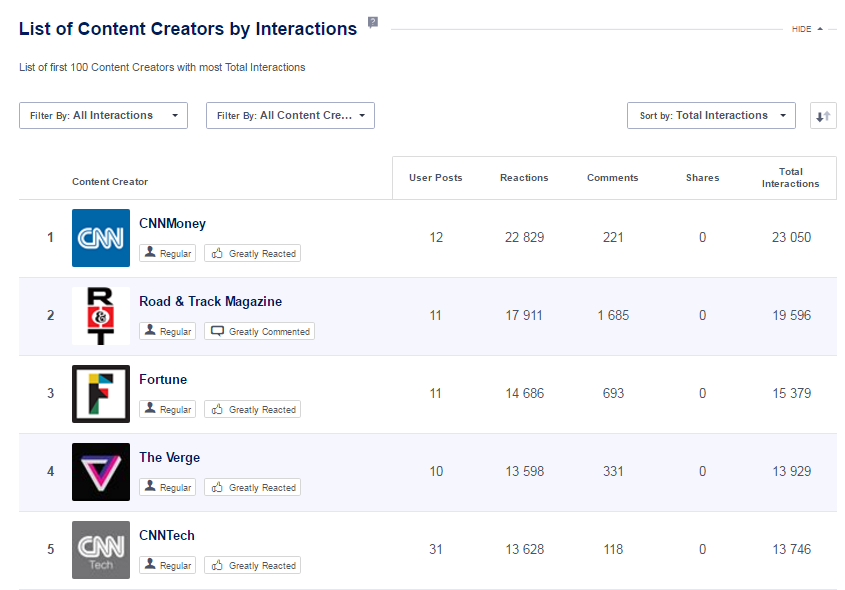Open the Road & Track Magazine link
The width and height of the screenshot is (845, 590).
click(210, 301)
